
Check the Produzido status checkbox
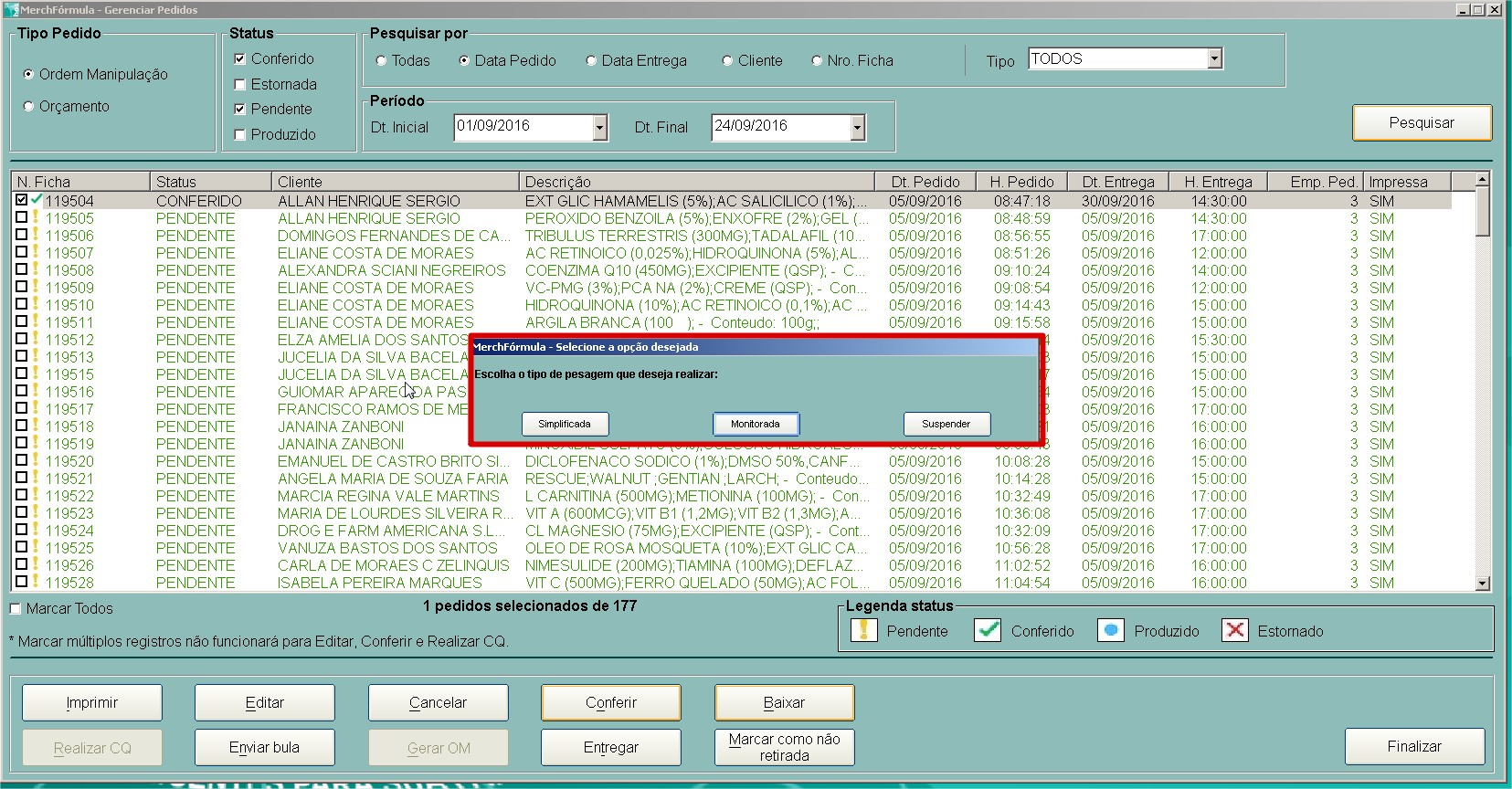[240, 135]
